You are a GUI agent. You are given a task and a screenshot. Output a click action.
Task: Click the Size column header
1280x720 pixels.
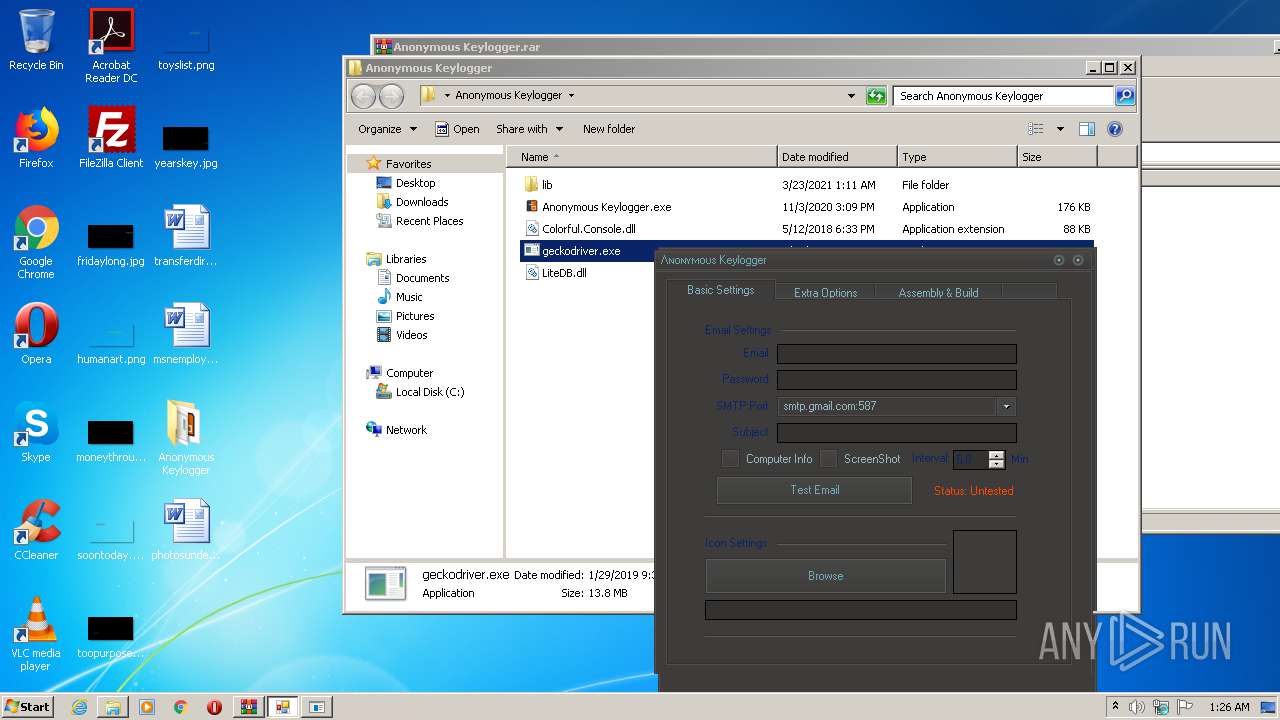(x=1057, y=157)
